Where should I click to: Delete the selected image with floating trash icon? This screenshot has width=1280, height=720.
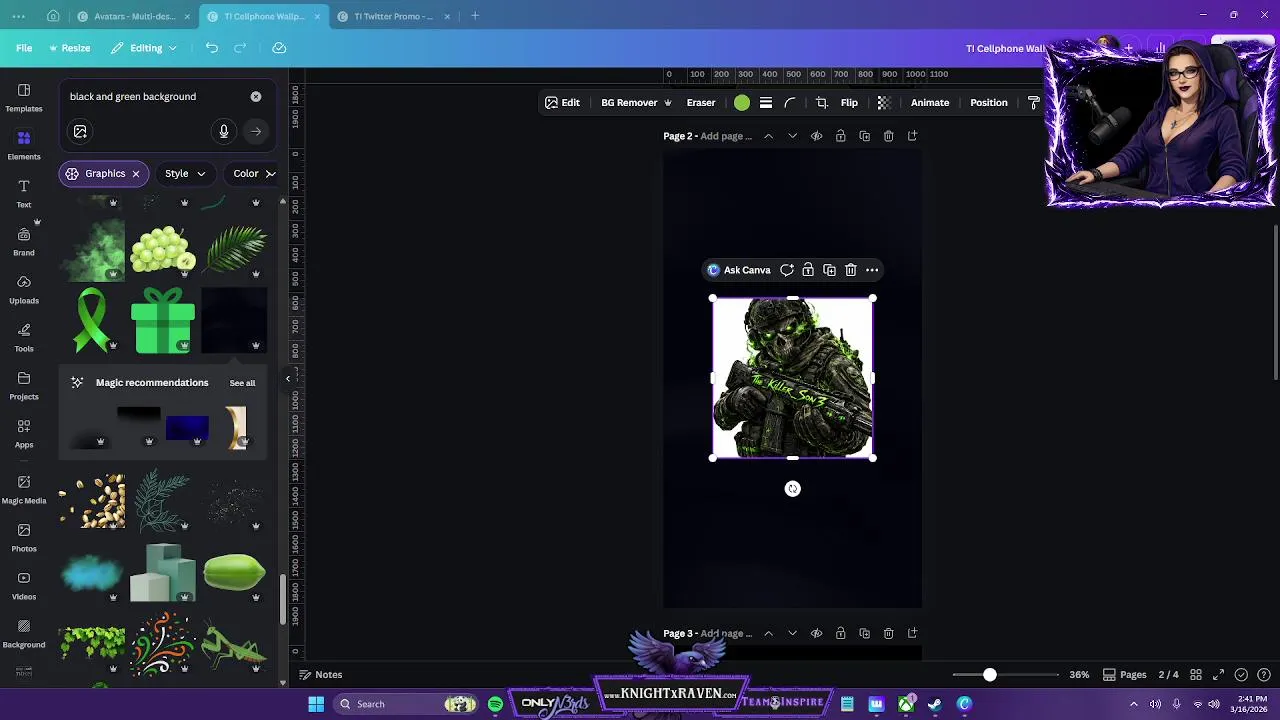coord(851,270)
